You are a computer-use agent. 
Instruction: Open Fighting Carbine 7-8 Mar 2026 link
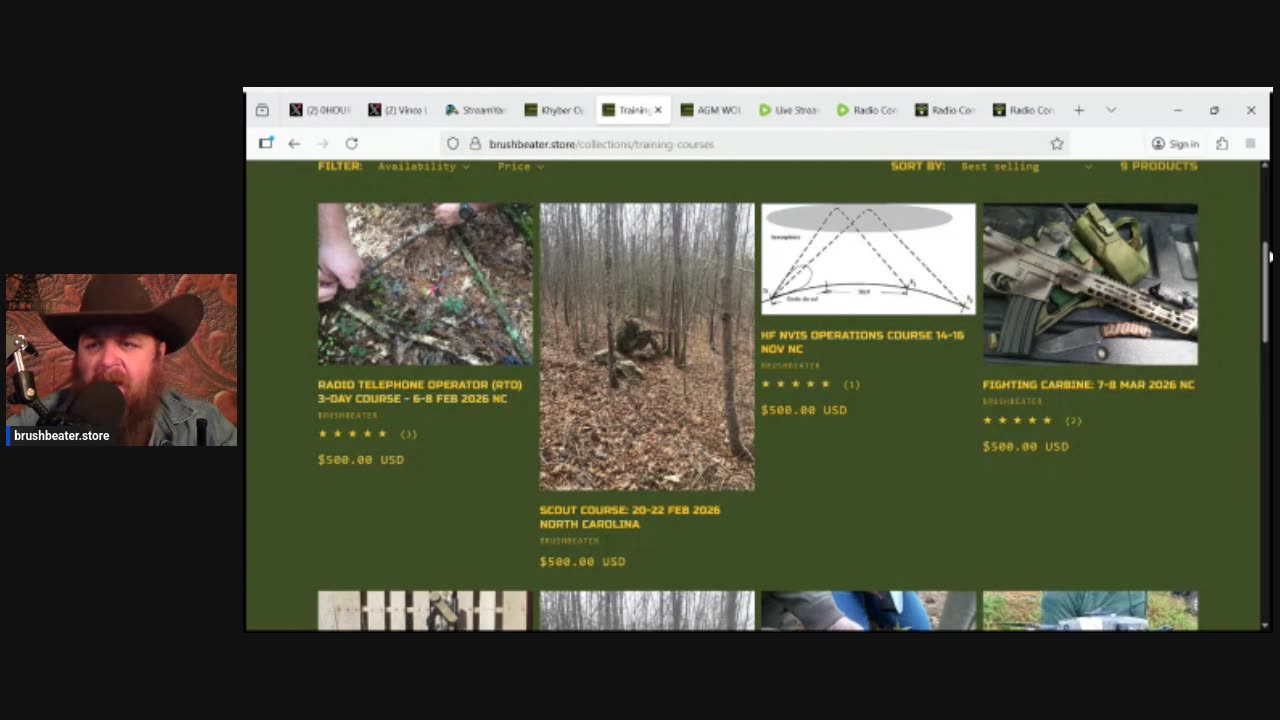[x=1088, y=384]
